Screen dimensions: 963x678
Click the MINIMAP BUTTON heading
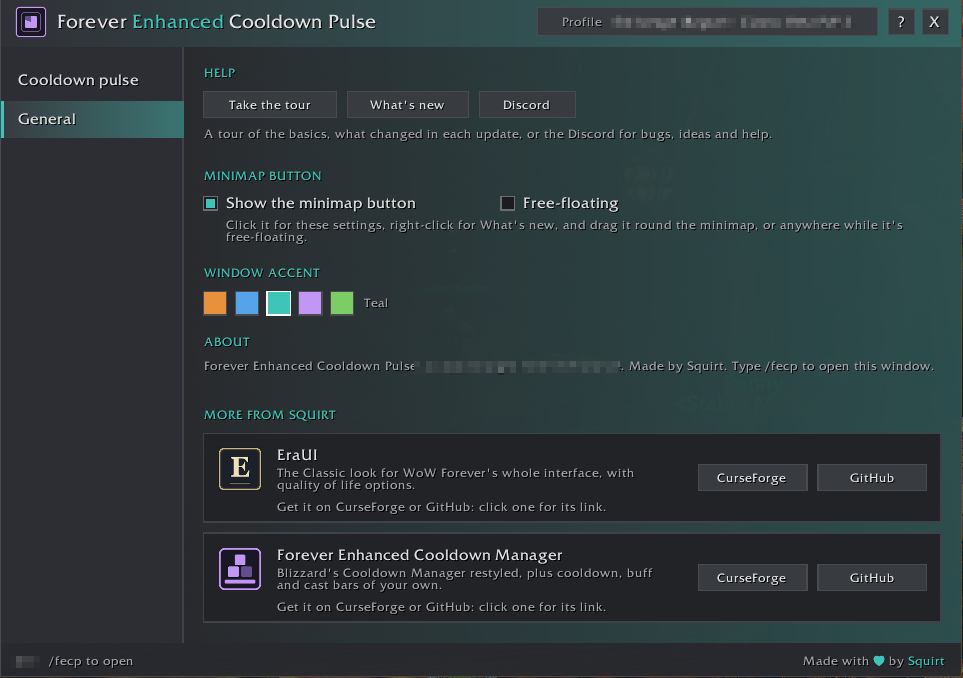[x=262, y=176]
